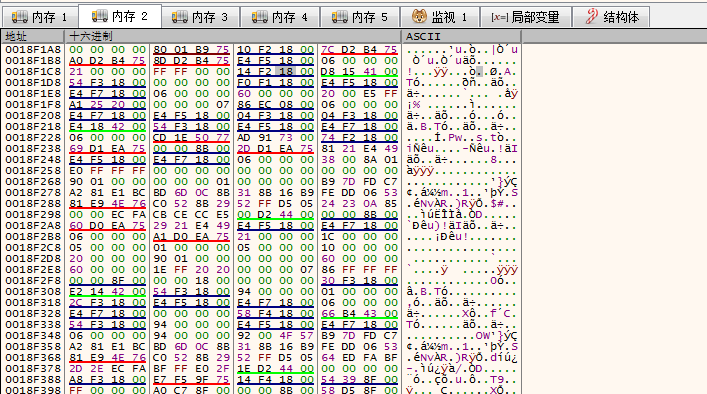Click hex value 20 00 E5 FF
The image size is (707, 394).
[359, 93]
